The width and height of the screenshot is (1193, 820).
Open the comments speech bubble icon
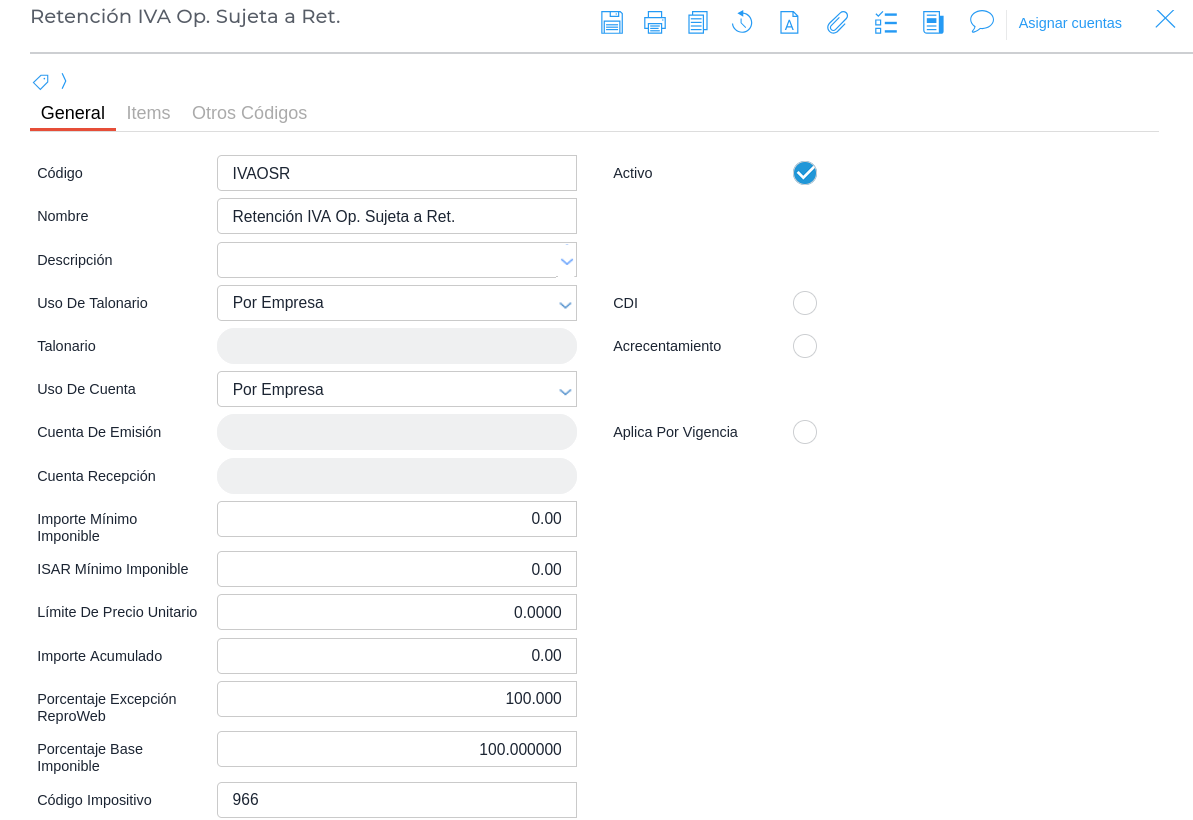[x=981, y=22]
